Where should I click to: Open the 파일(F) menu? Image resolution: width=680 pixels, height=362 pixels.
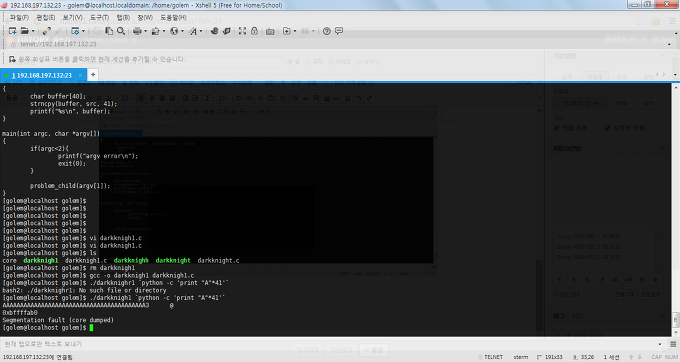(x=19, y=17)
